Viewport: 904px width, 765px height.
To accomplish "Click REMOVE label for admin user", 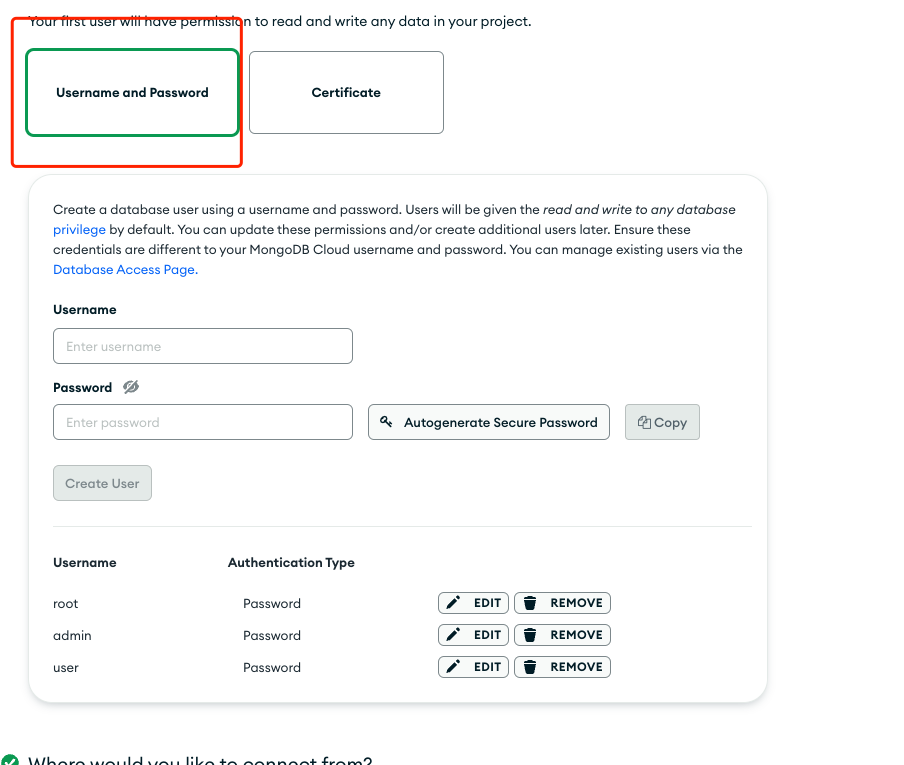I will pos(576,635).
